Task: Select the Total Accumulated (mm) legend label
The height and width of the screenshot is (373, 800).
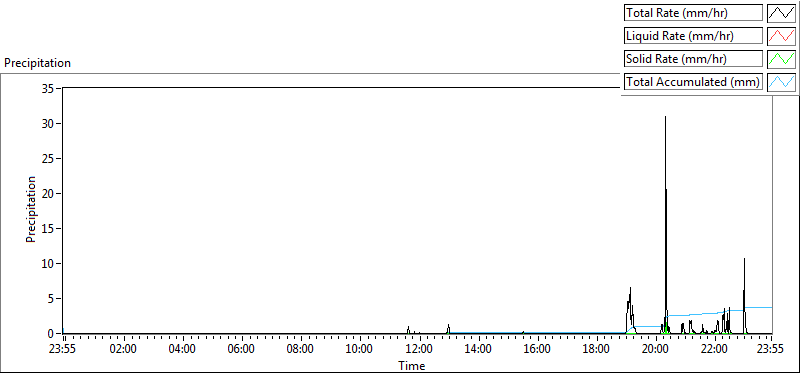Action: [x=693, y=81]
